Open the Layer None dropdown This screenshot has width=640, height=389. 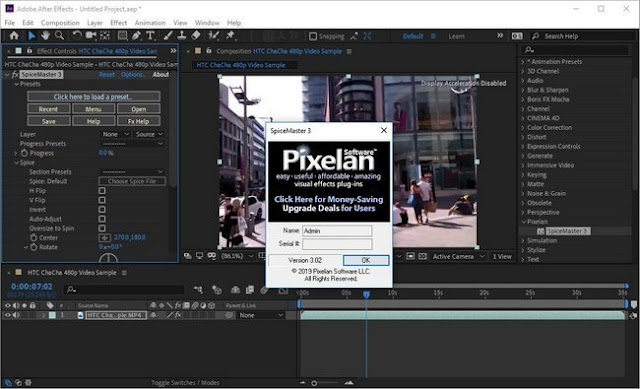tap(115, 134)
